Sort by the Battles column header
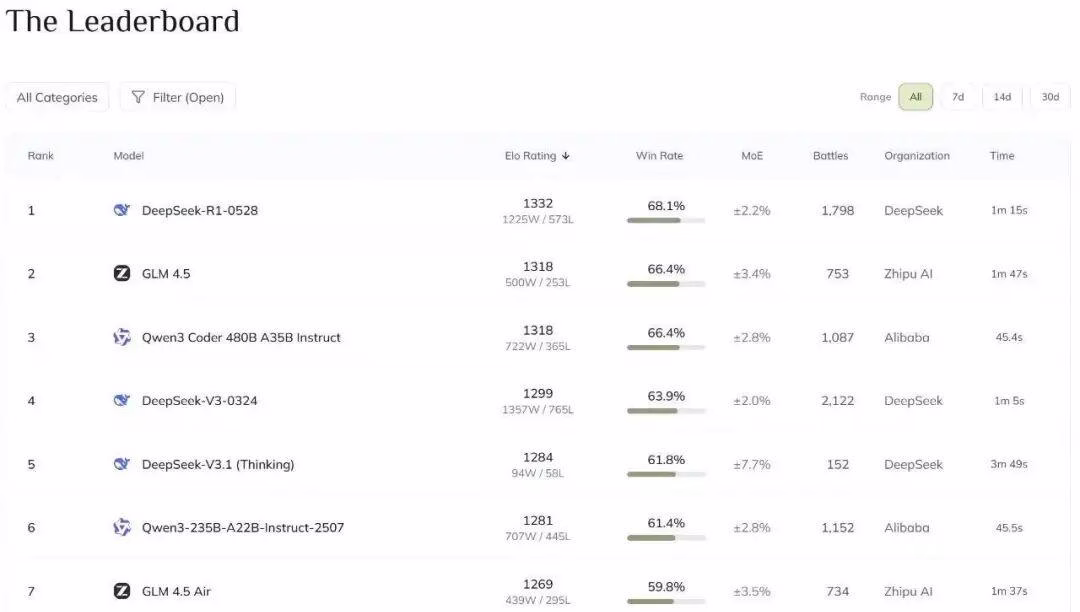Screen dimensions: 1080x612 click(x=830, y=156)
